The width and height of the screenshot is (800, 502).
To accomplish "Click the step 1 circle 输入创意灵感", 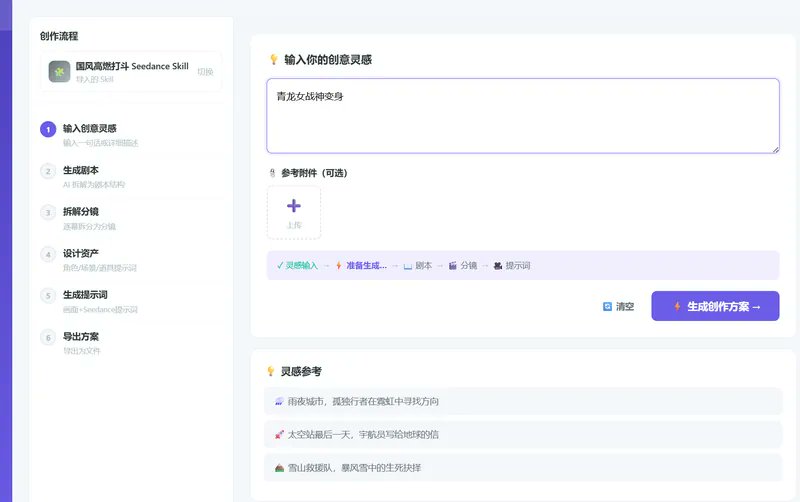I will [48, 130].
